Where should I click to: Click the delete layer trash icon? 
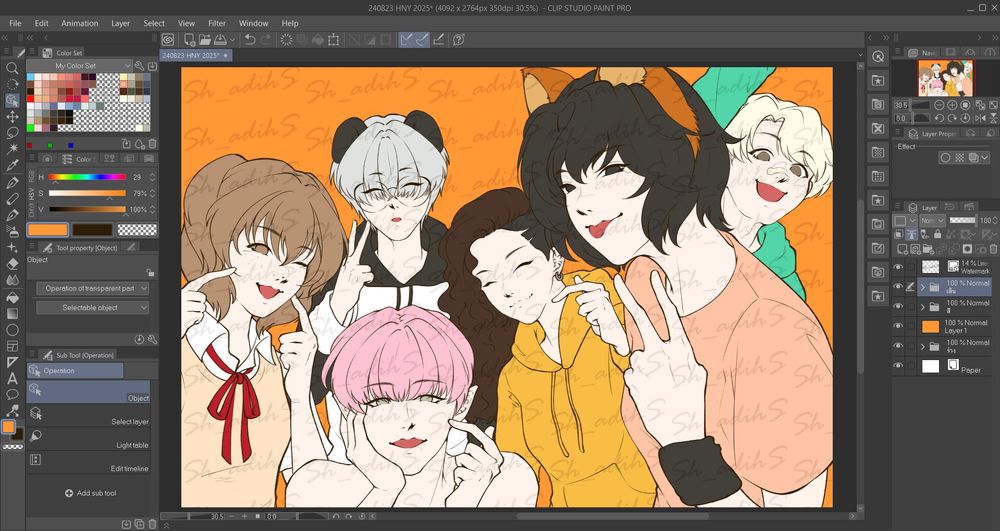pyautogui.click(x=993, y=249)
